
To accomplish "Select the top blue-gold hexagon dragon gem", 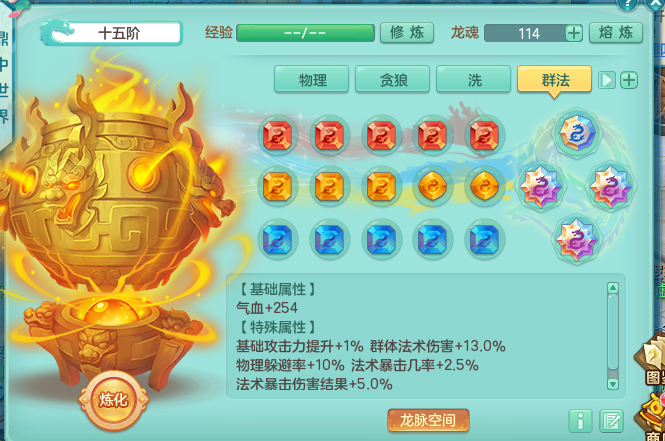I will pos(576,133).
